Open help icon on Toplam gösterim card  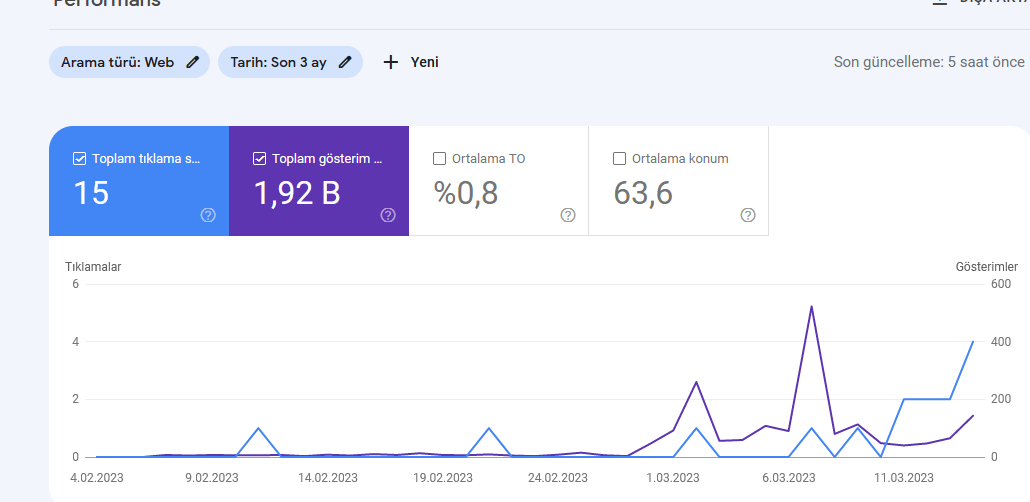point(388,215)
